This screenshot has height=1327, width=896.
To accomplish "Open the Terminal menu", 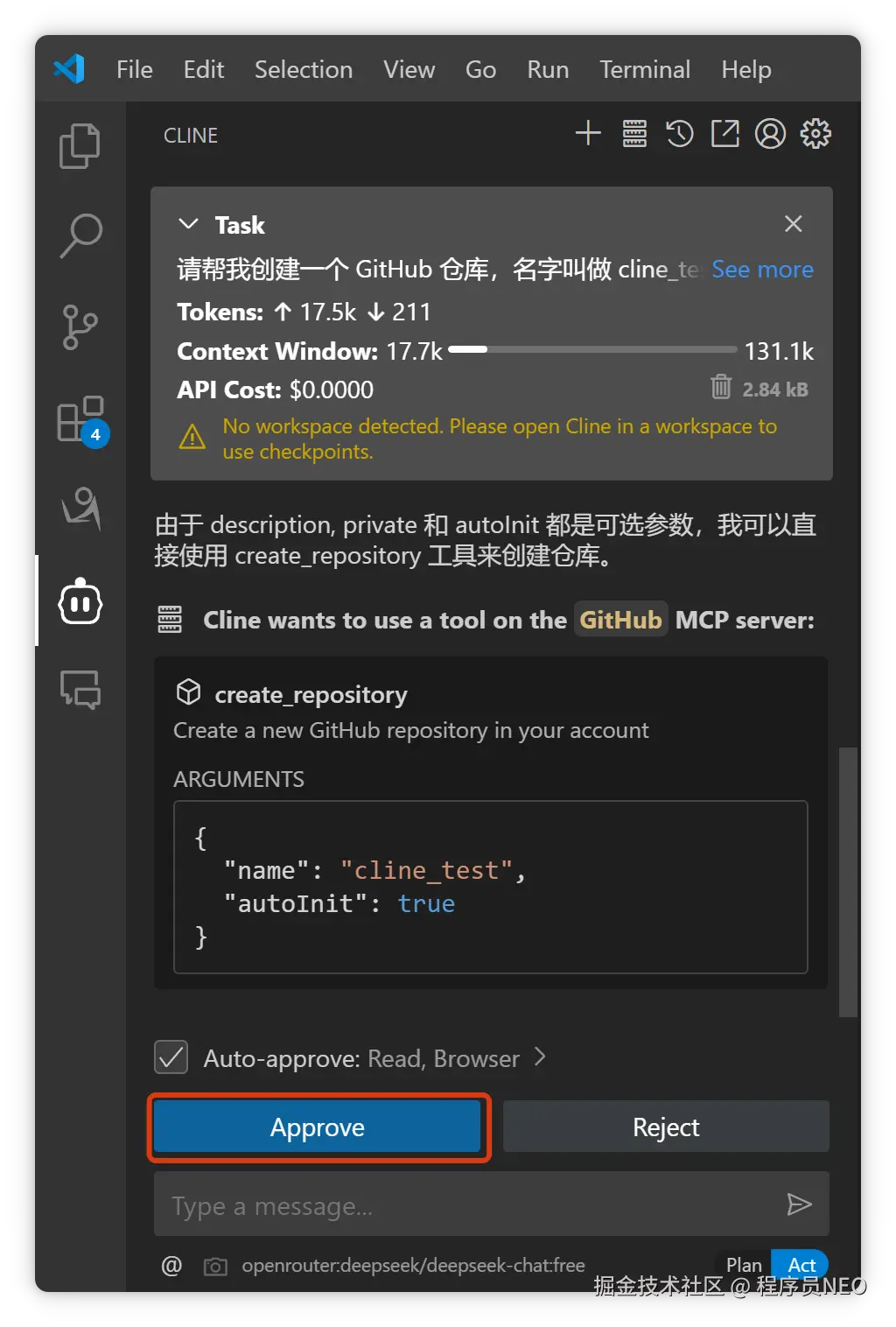I will [x=645, y=69].
